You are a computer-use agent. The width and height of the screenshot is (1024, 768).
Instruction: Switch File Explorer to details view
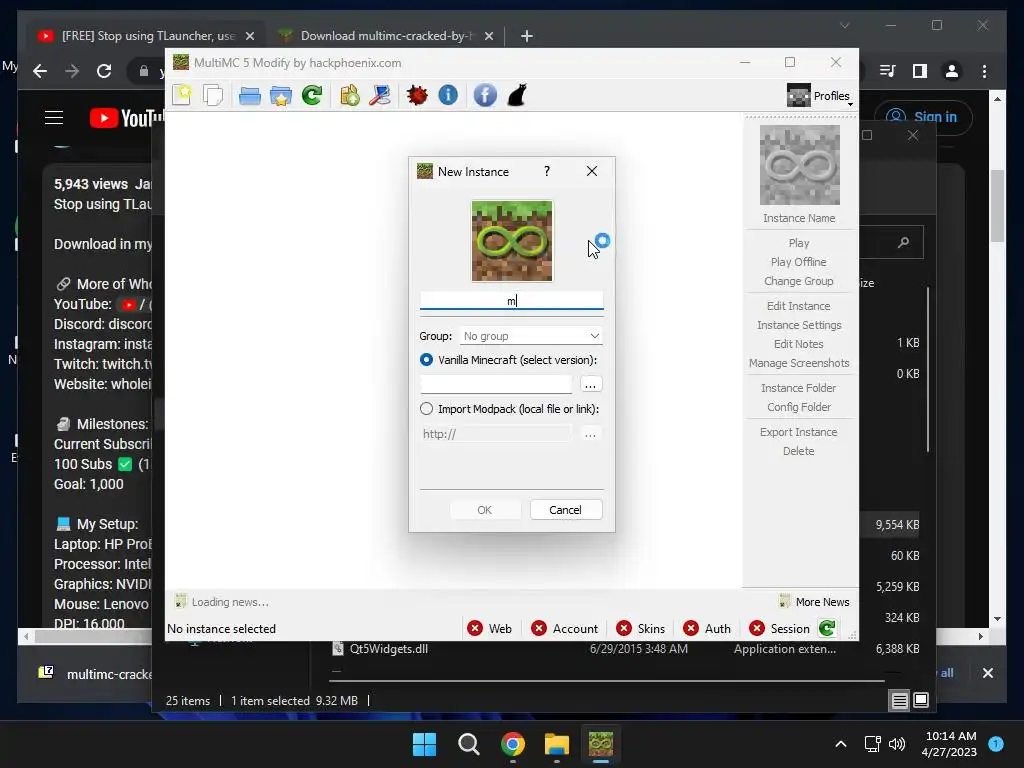tap(899, 701)
